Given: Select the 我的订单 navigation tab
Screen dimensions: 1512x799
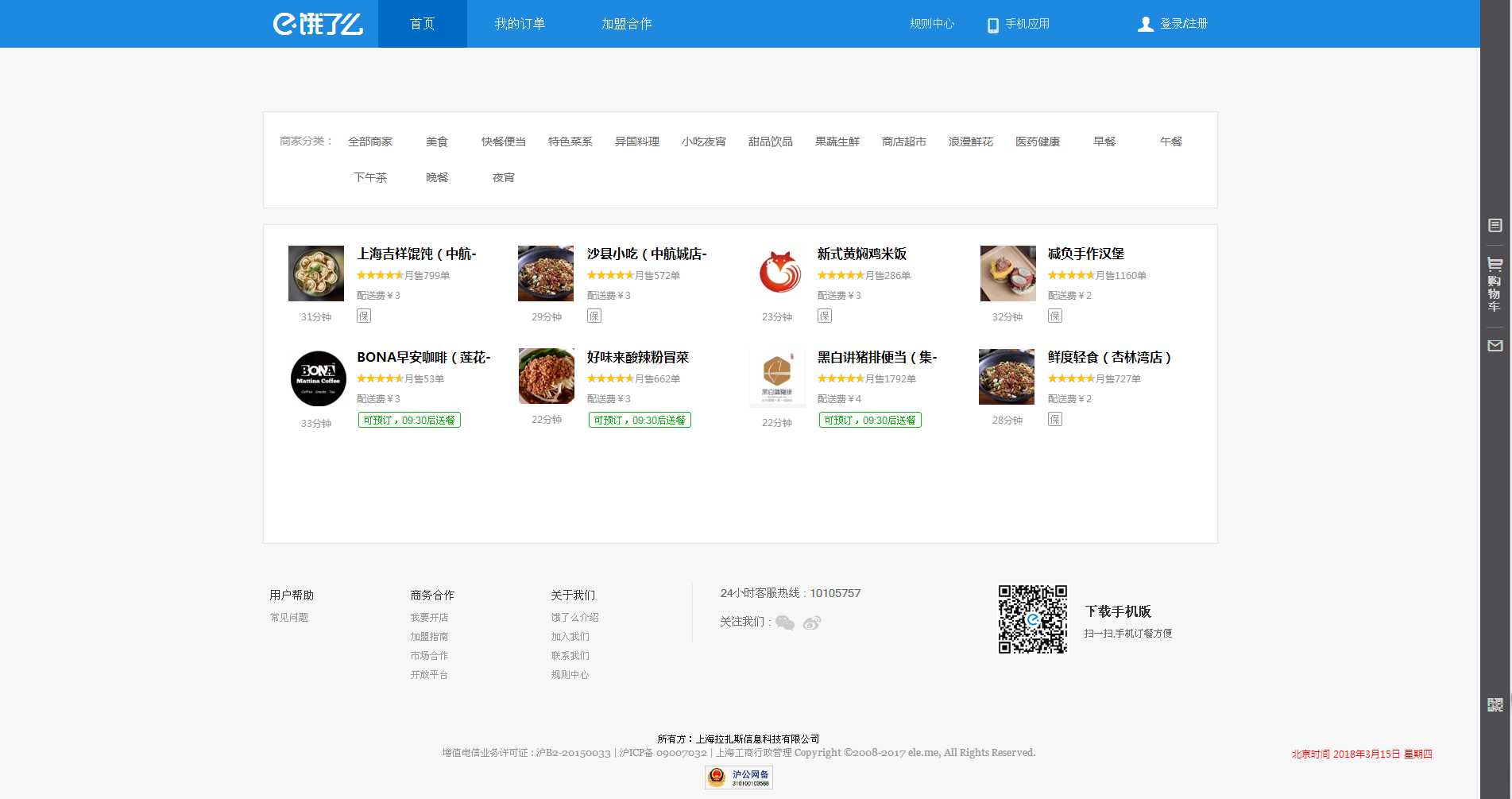Looking at the screenshot, I should pos(520,24).
